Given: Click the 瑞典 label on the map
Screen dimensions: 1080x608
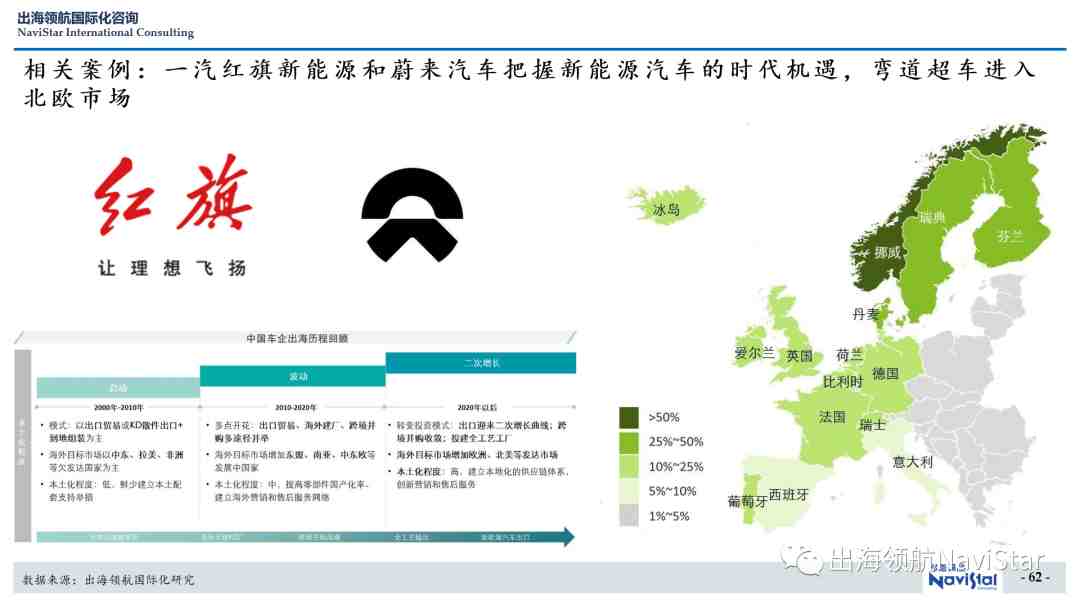Looking at the screenshot, I should click(x=933, y=218).
